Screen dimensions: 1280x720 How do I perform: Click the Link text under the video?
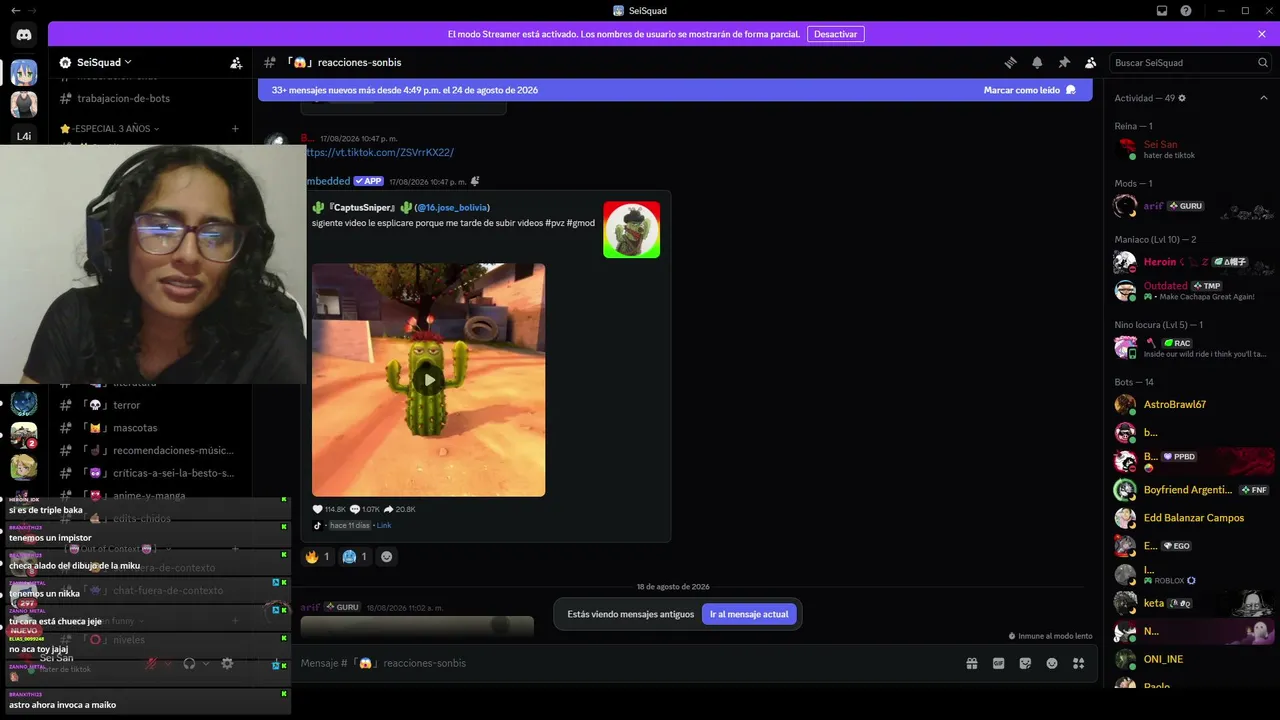pyautogui.click(x=384, y=525)
